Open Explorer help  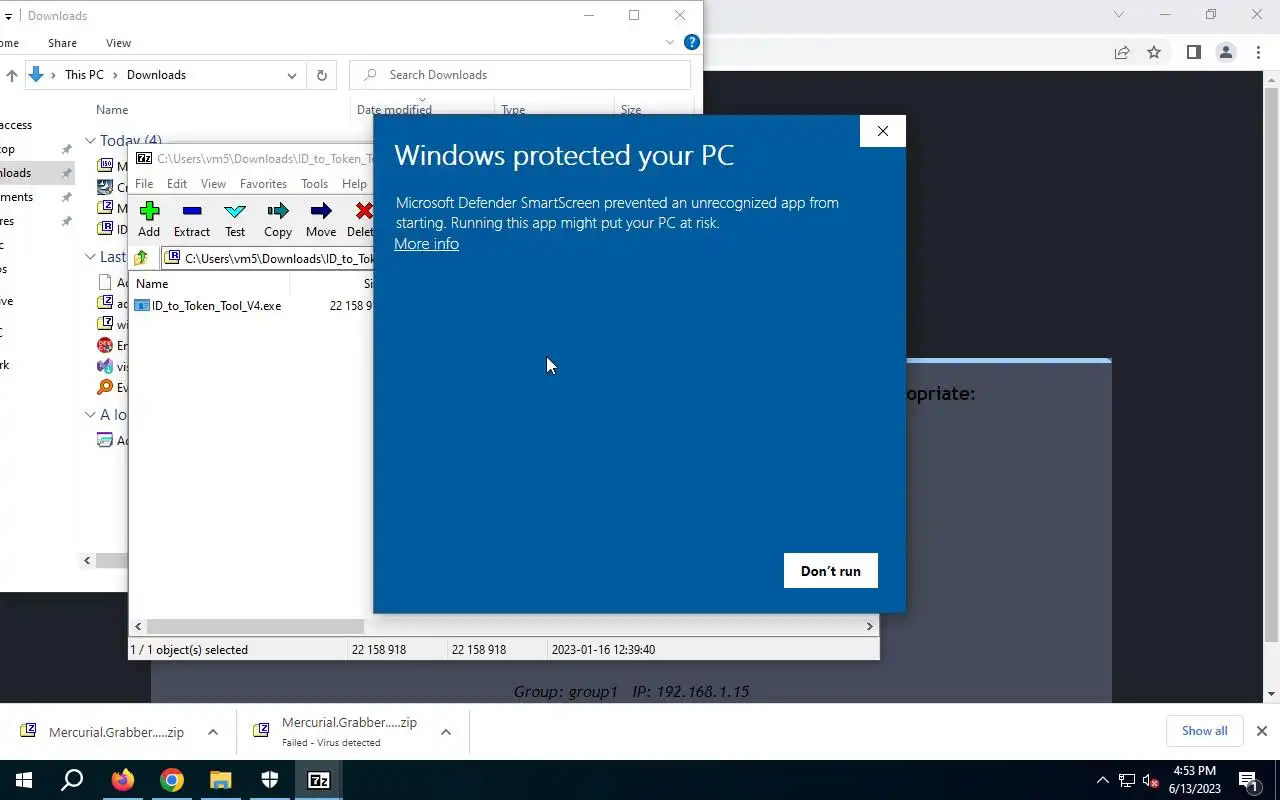tap(691, 43)
